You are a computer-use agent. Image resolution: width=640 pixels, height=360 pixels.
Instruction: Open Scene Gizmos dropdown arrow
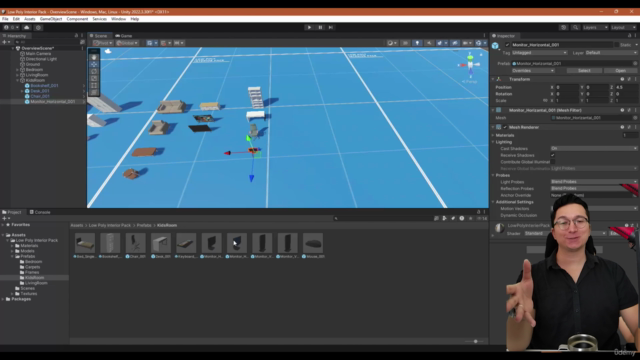click(x=484, y=43)
